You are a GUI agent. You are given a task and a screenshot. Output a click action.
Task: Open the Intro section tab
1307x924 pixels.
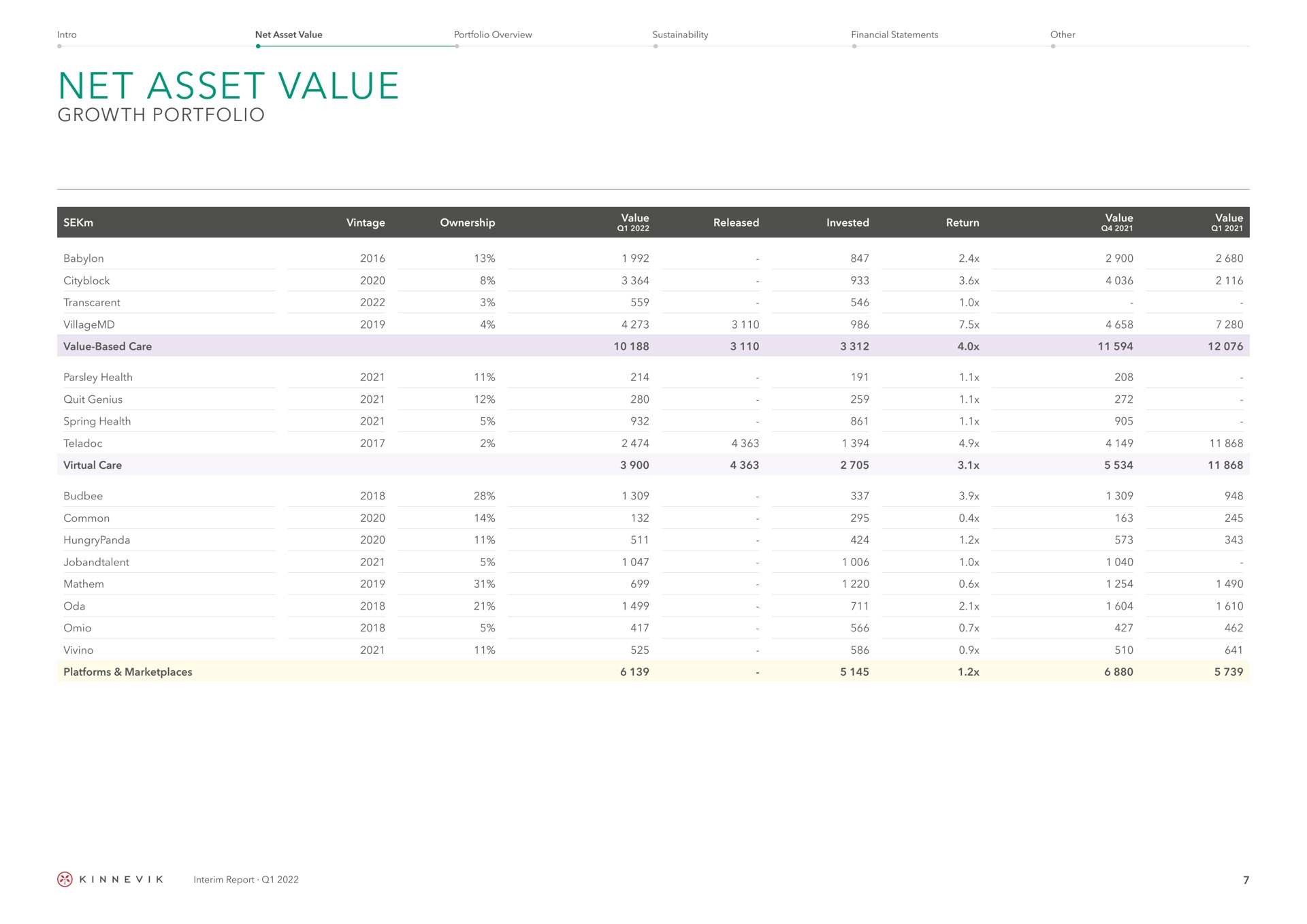pyautogui.click(x=67, y=35)
